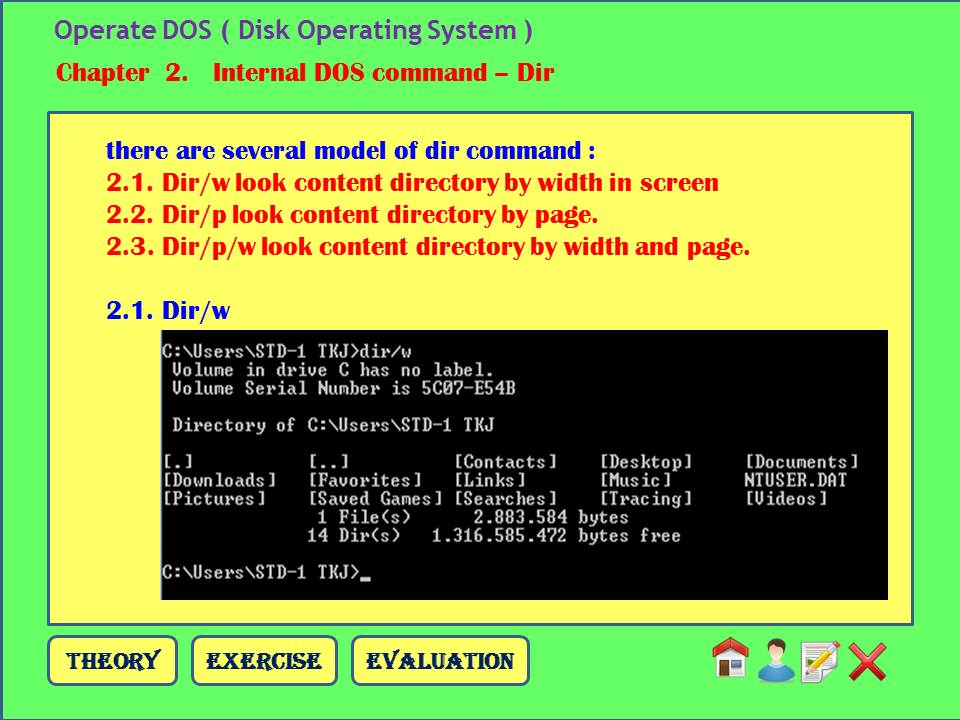Go to the EXERCISE section
Image resolution: width=960 pixels, height=720 pixels.
tap(264, 661)
